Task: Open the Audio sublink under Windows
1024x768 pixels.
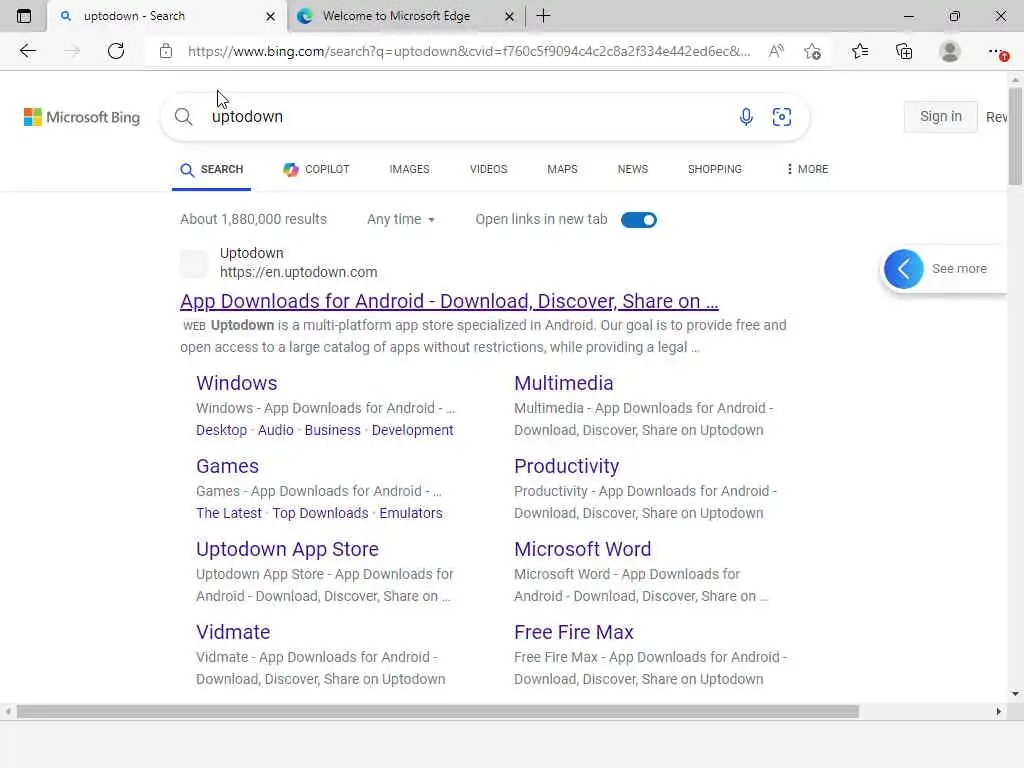Action: (x=276, y=430)
